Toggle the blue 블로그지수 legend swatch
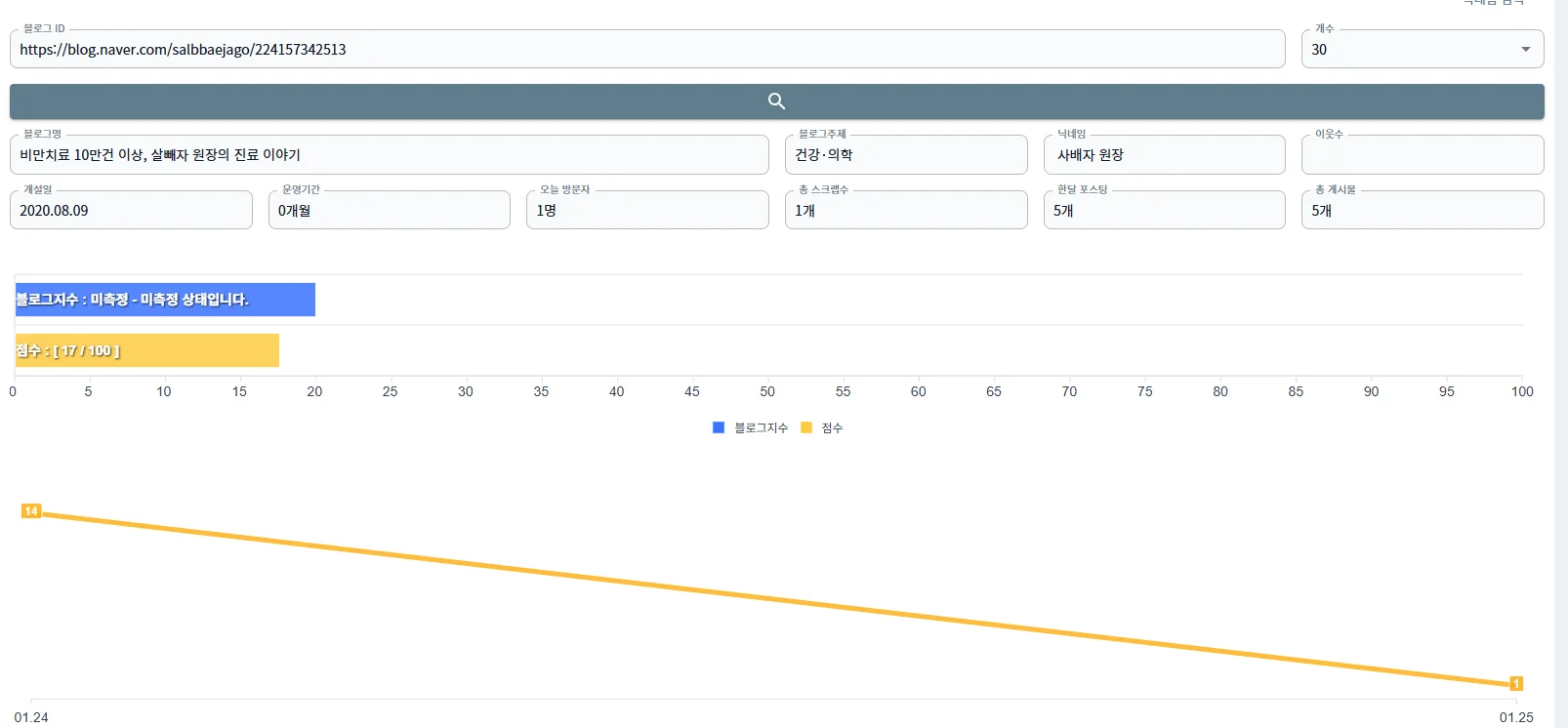 tap(719, 427)
